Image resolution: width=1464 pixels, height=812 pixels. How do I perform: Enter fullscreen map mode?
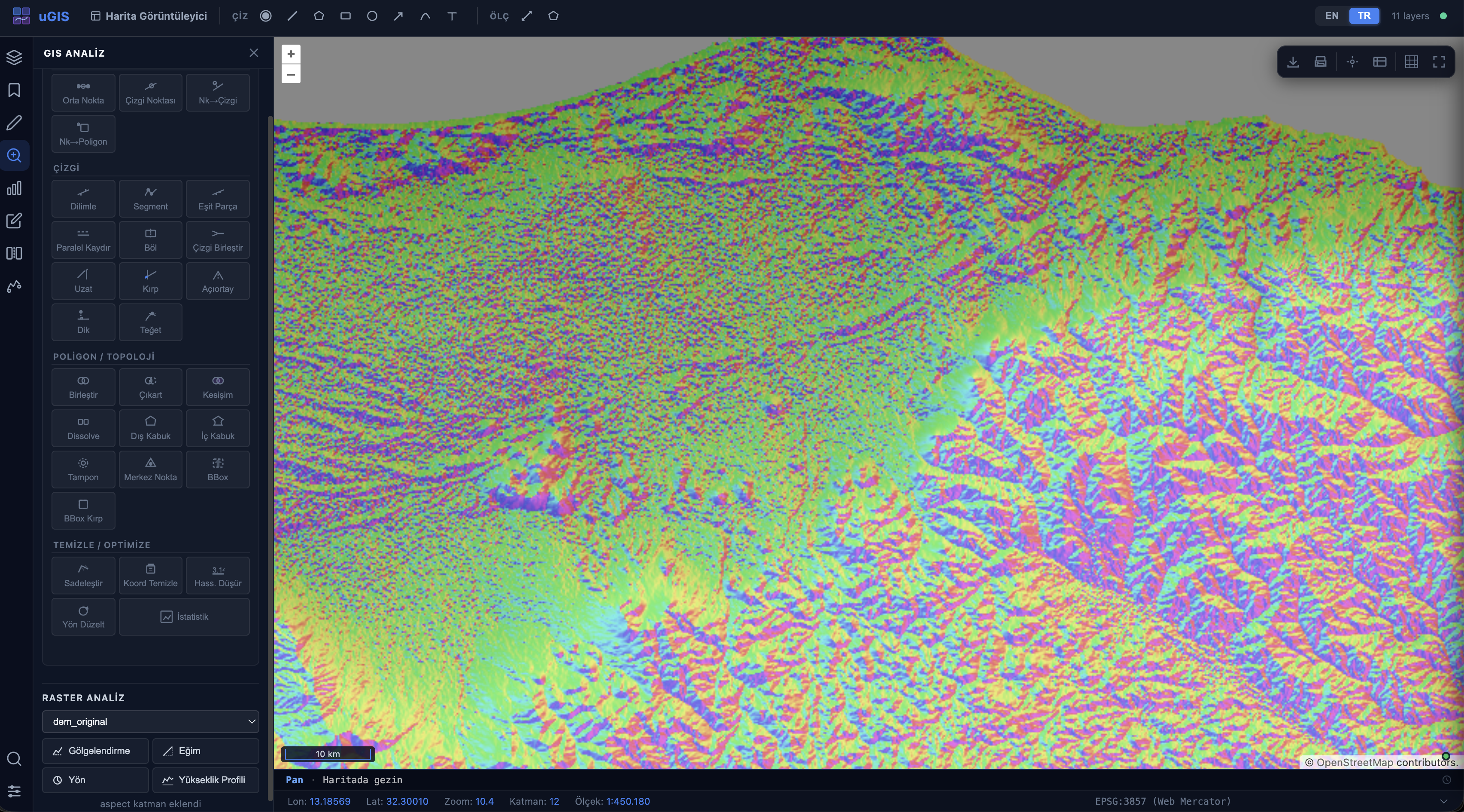coord(1438,62)
